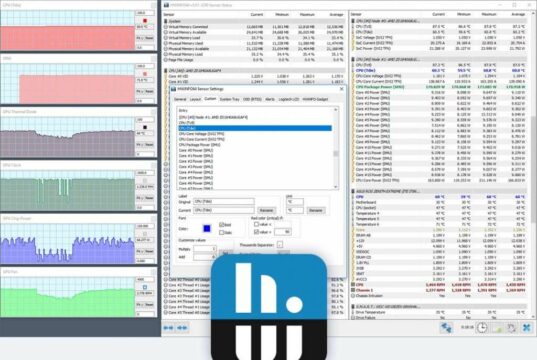Click Reset in the CPU (Tdie) graph window
The width and height of the screenshot is (537, 360).
pos(149,38)
